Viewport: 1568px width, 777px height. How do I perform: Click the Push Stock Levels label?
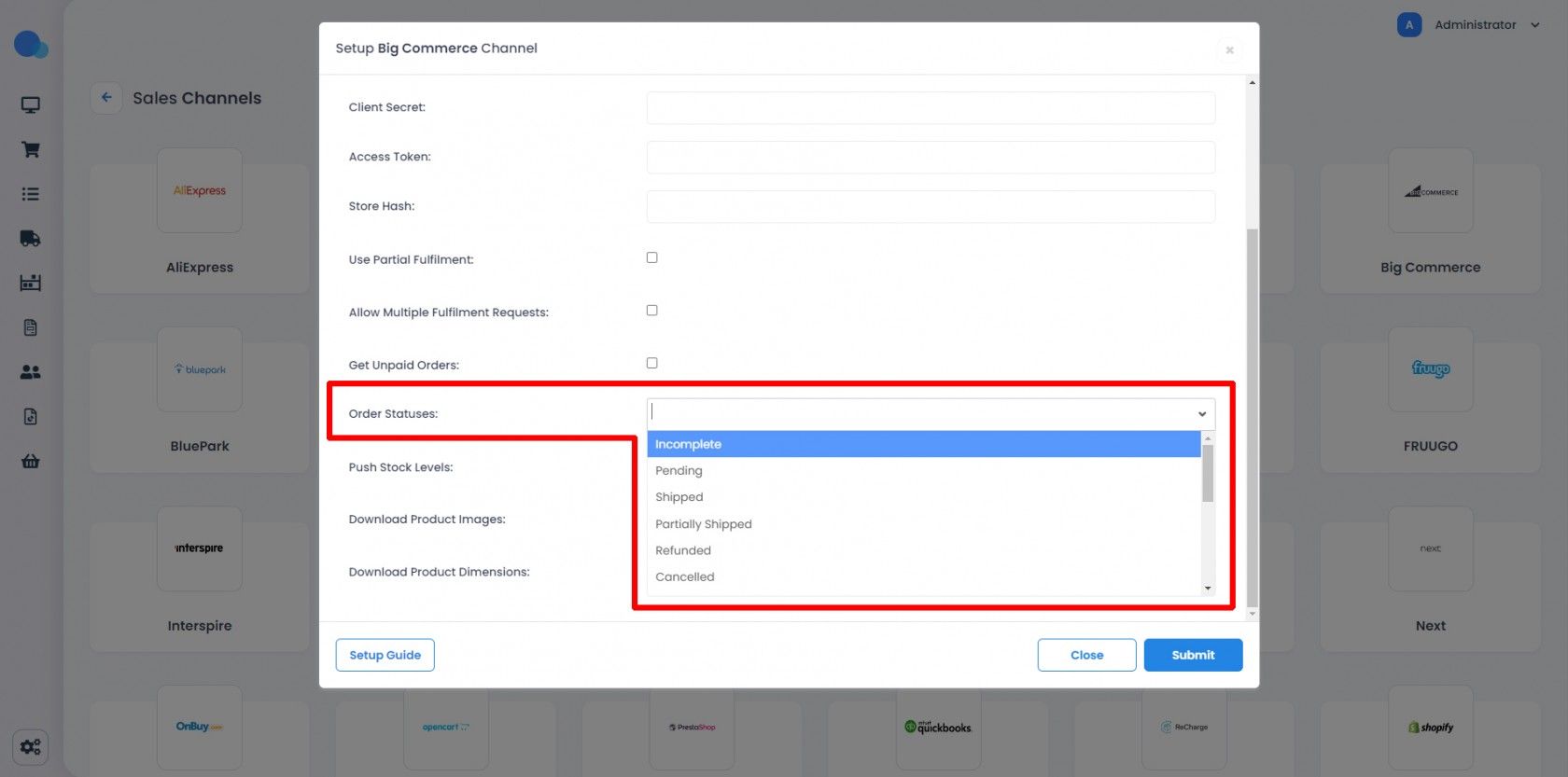pos(400,467)
